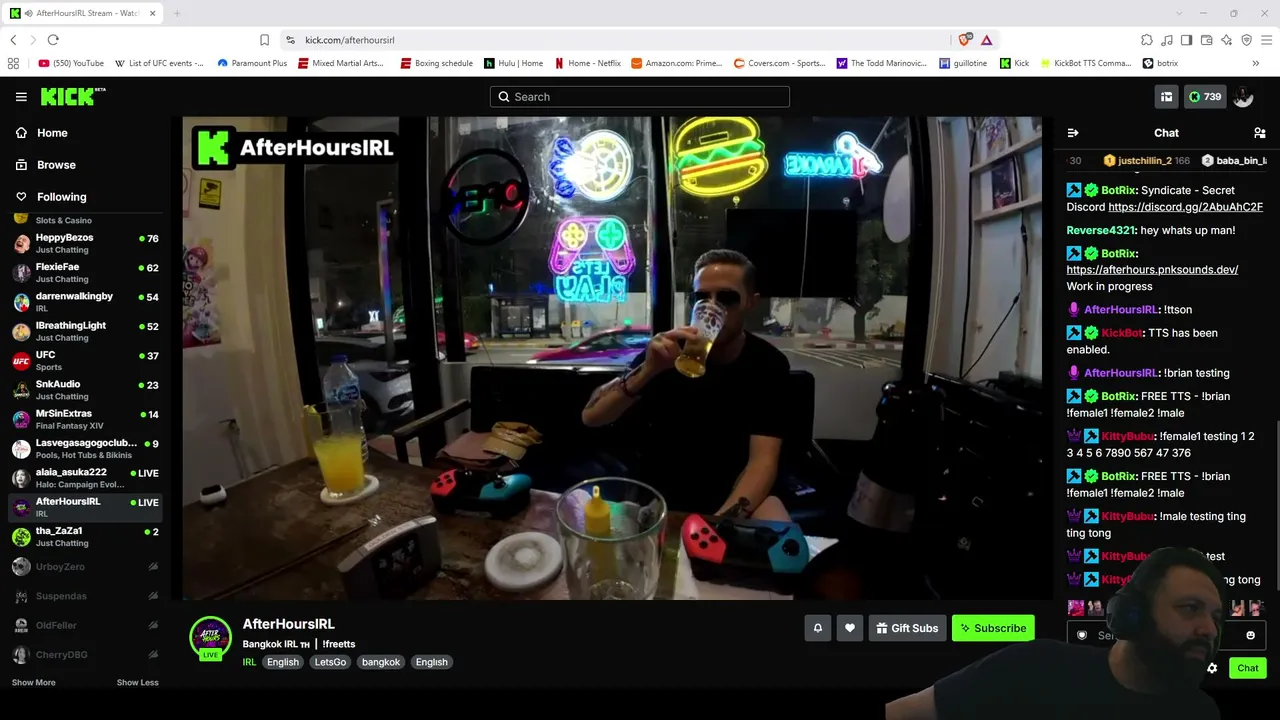Click Reverse4321 username in chat

pos(1101,230)
